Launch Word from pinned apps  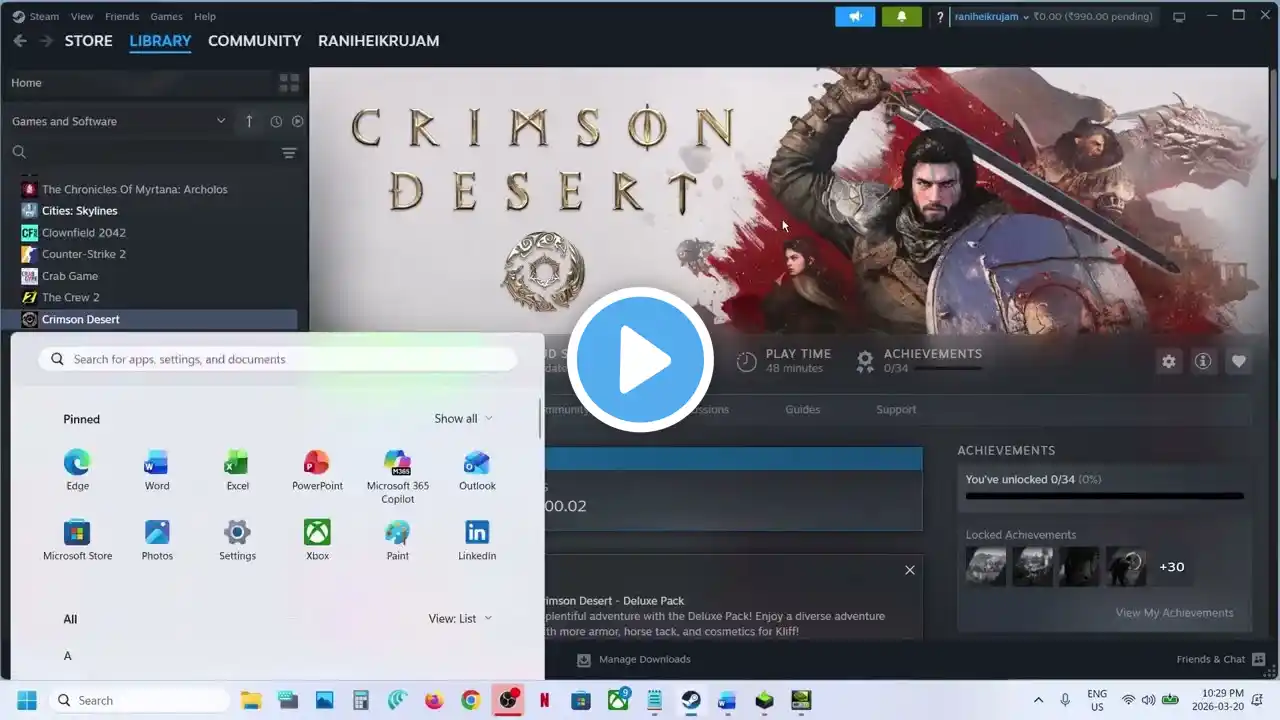coord(157,470)
